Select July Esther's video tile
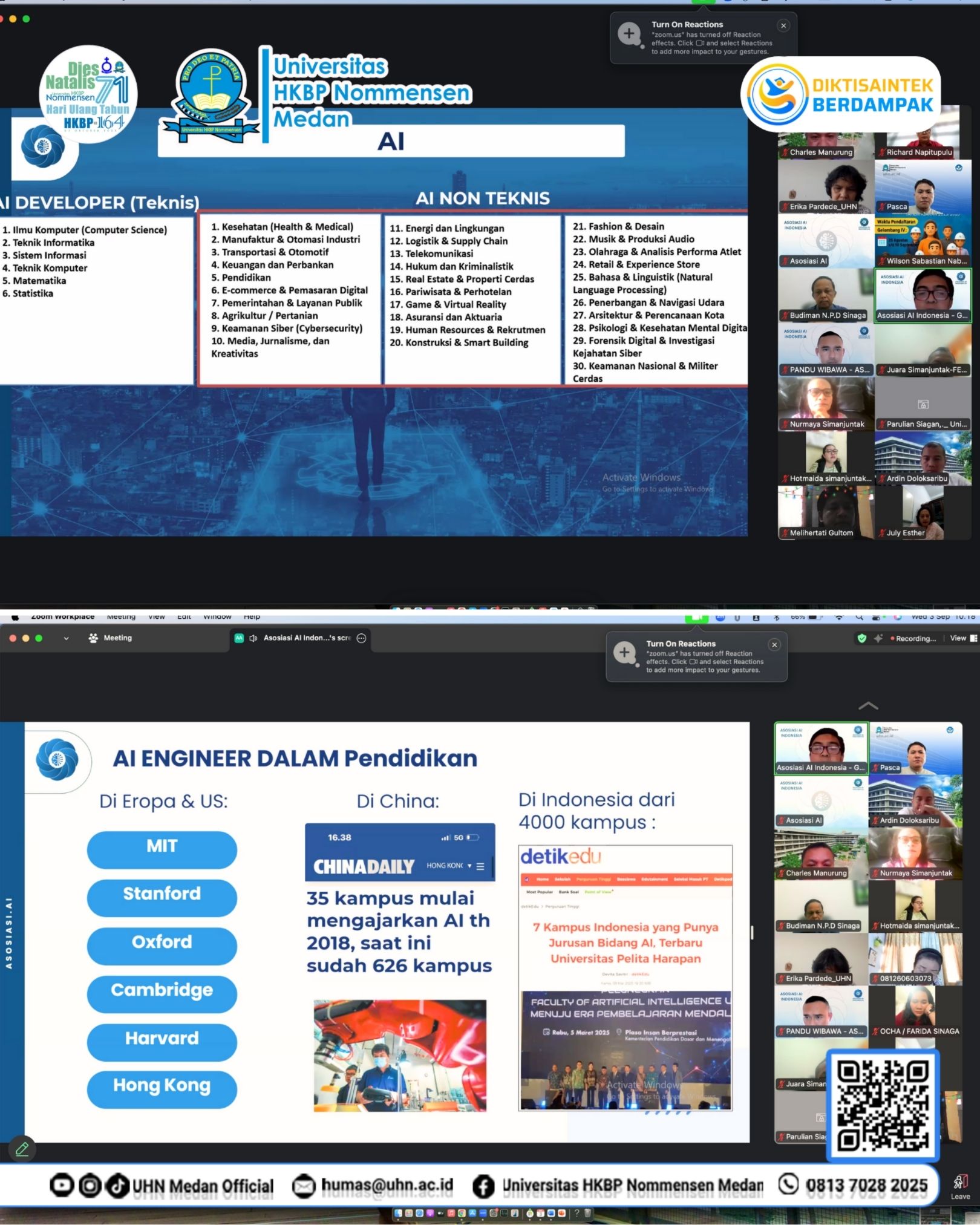 [923, 512]
